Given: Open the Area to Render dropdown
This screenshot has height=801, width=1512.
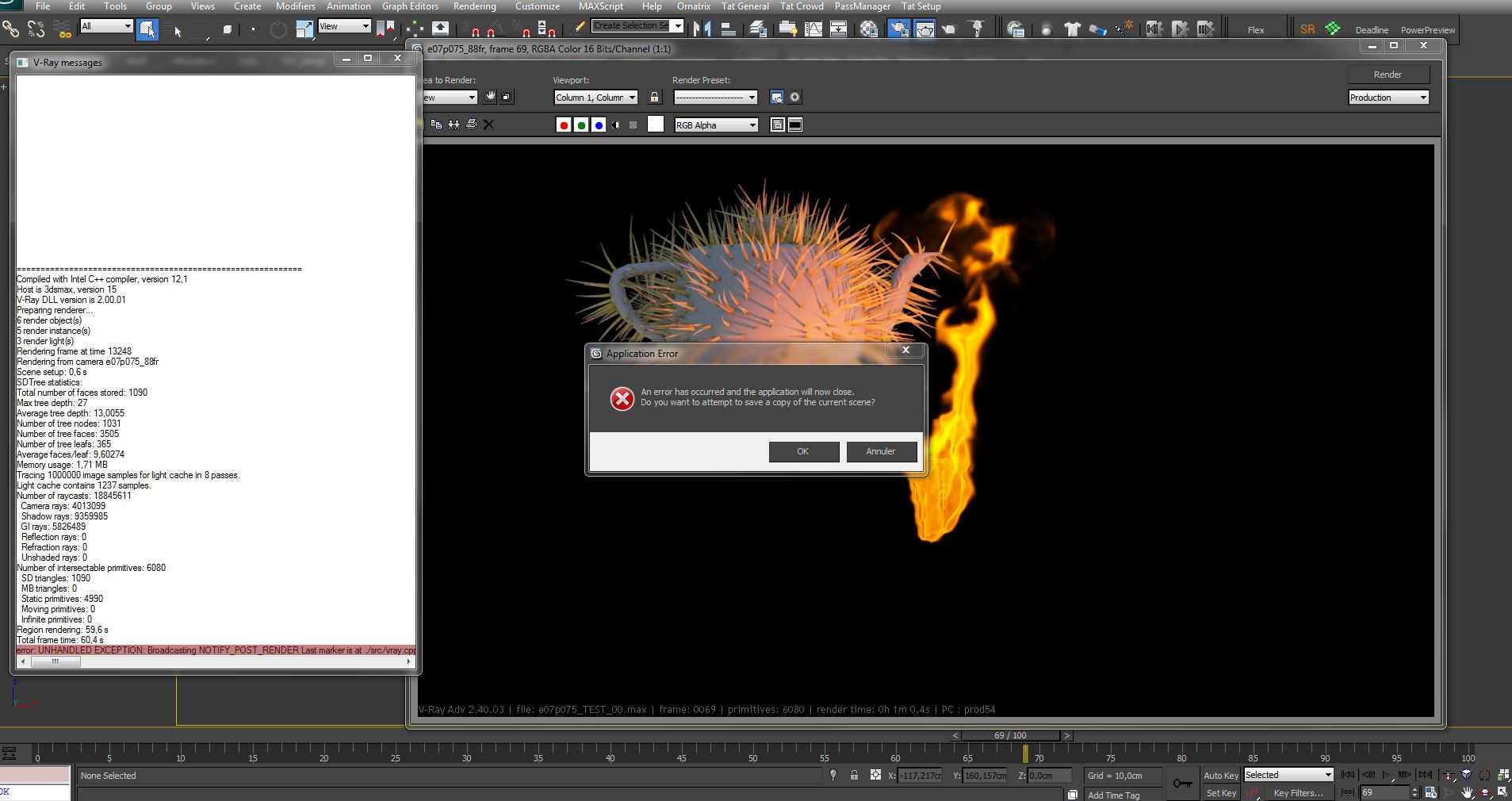Looking at the screenshot, I should point(448,97).
